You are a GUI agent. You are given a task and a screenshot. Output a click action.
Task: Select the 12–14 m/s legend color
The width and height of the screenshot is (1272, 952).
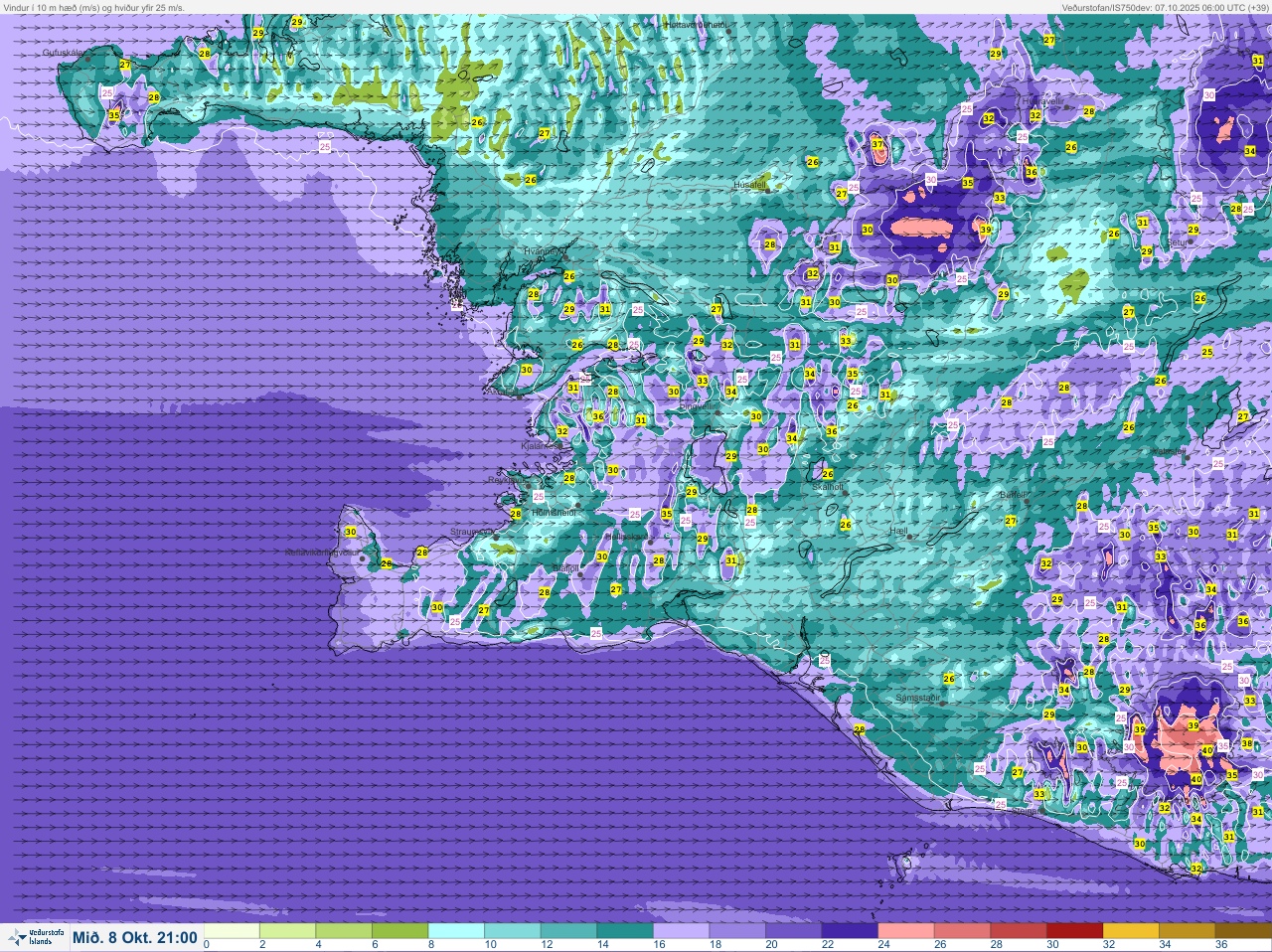(x=570, y=931)
